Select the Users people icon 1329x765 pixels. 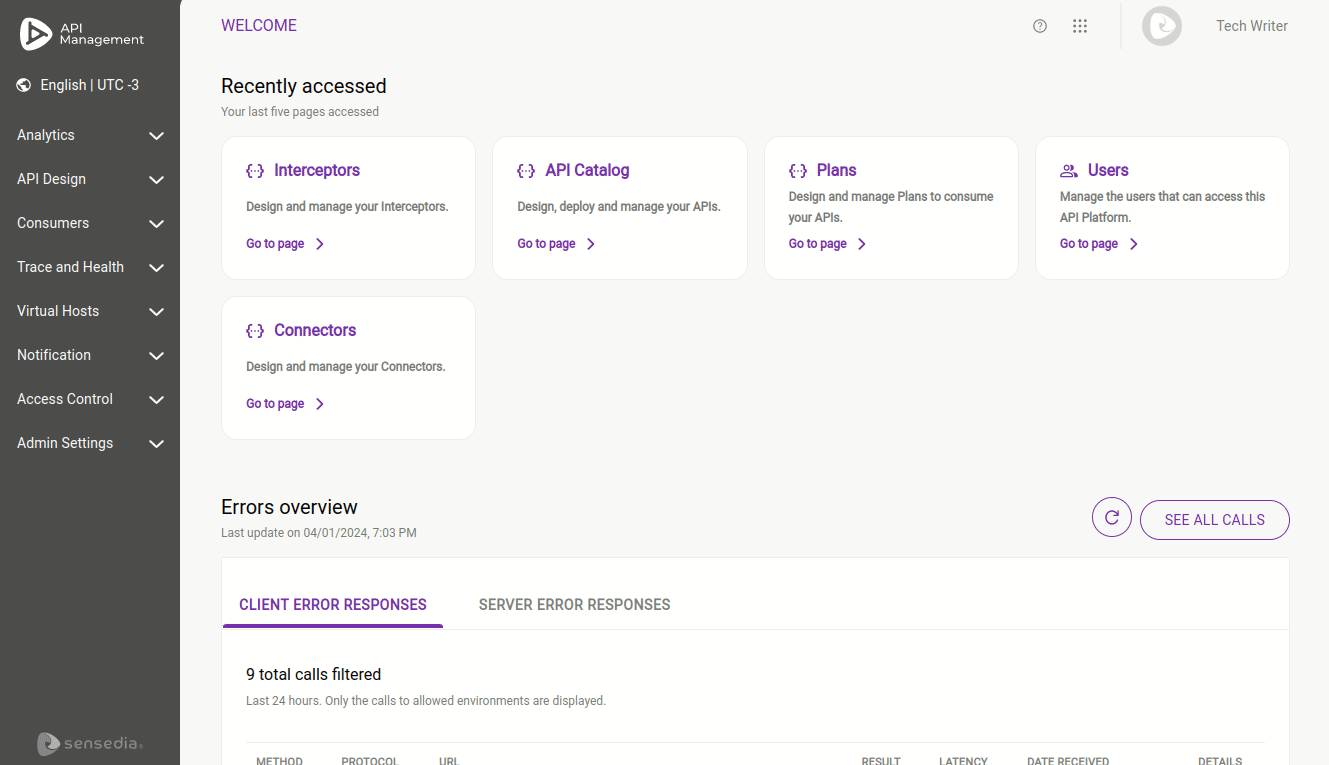pyautogui.click(x=1068, y=170)
